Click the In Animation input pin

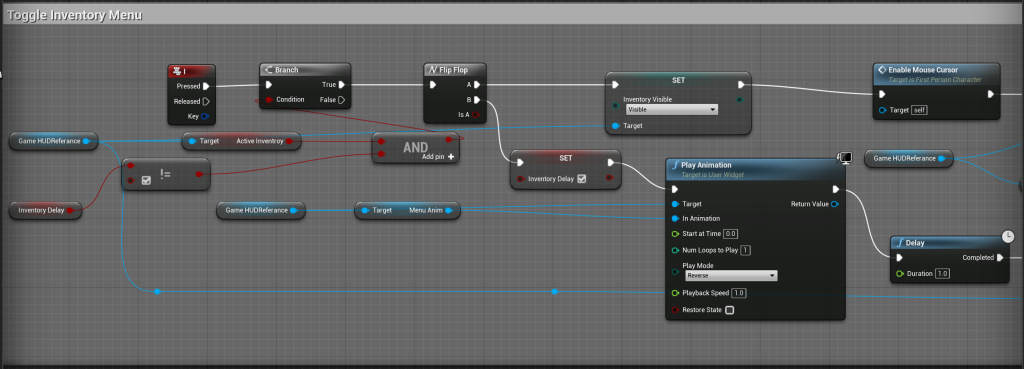coord(675,218)
